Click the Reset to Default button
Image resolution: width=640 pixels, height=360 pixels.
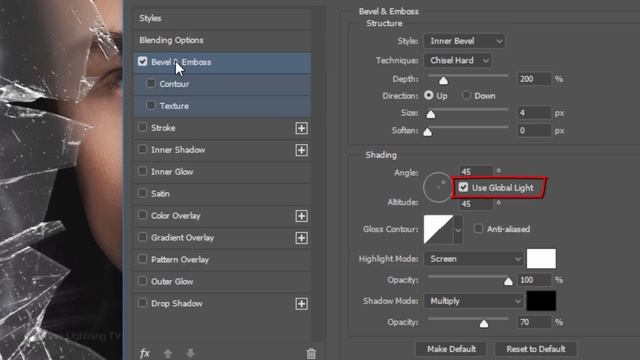click(536, 349)
